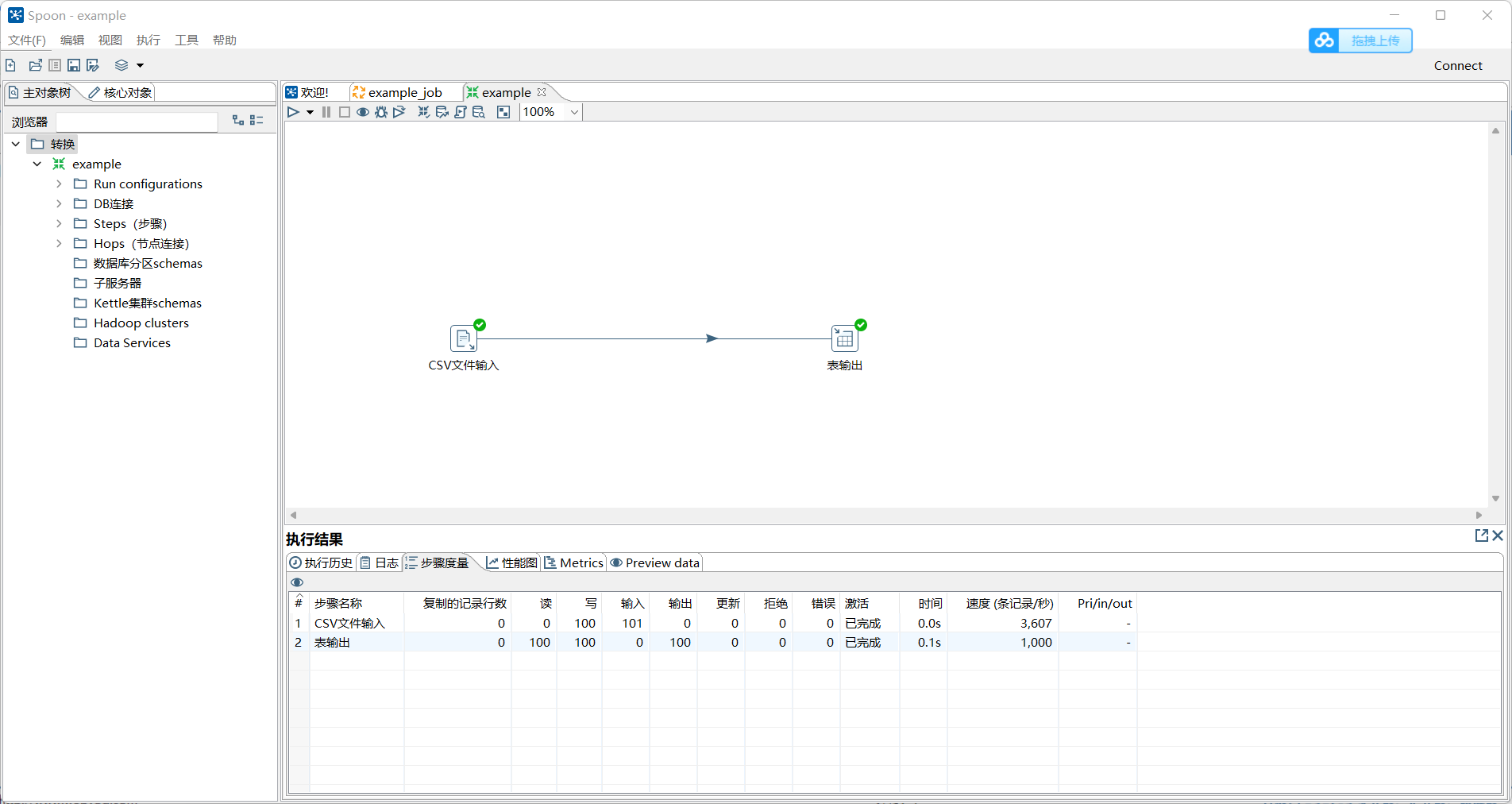Close the execution results panel
The image size is (1512, 804).
click(x=1498, y=535)
